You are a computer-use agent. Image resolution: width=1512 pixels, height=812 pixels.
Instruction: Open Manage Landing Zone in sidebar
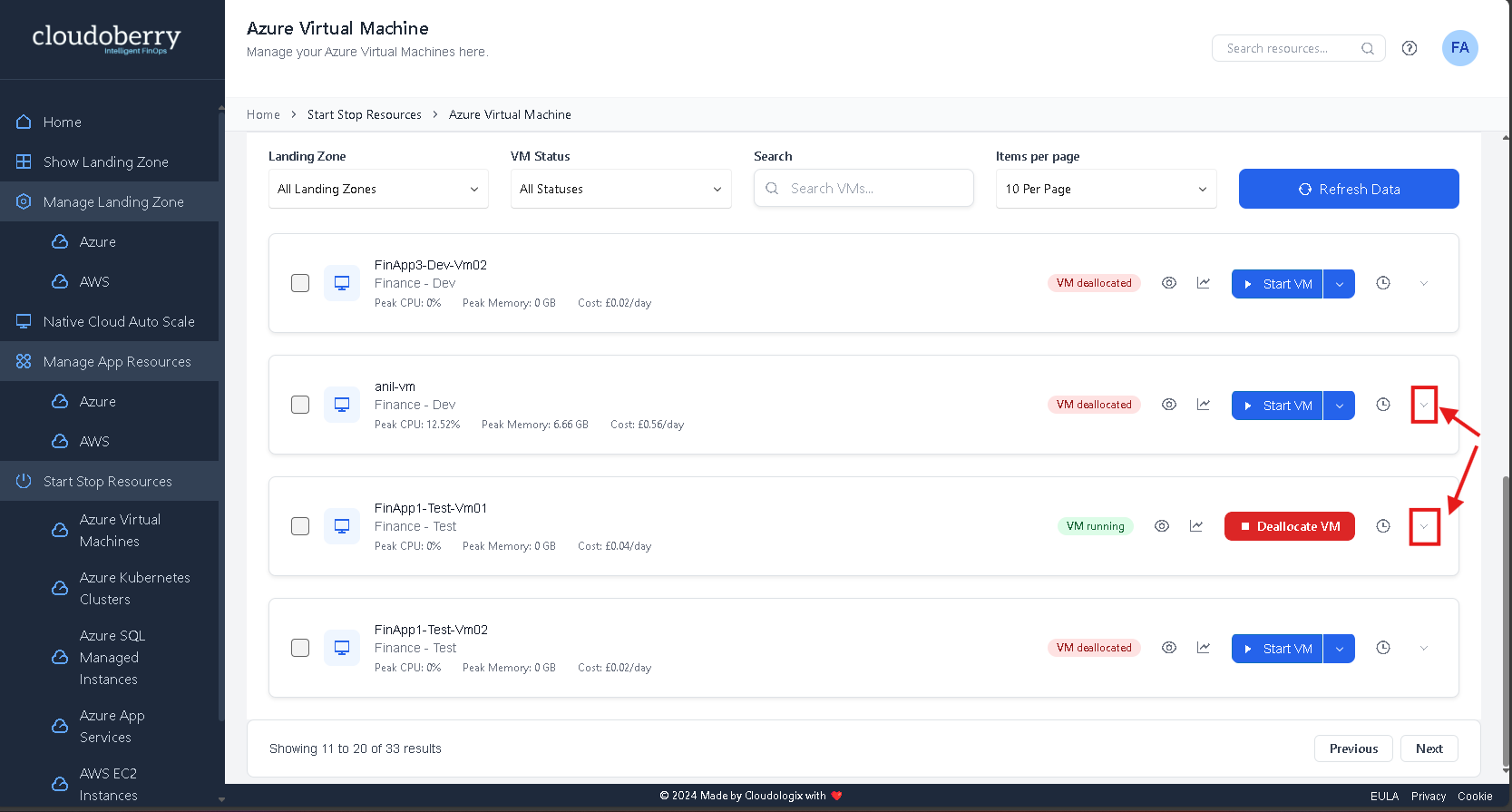(x=109, y=201)
